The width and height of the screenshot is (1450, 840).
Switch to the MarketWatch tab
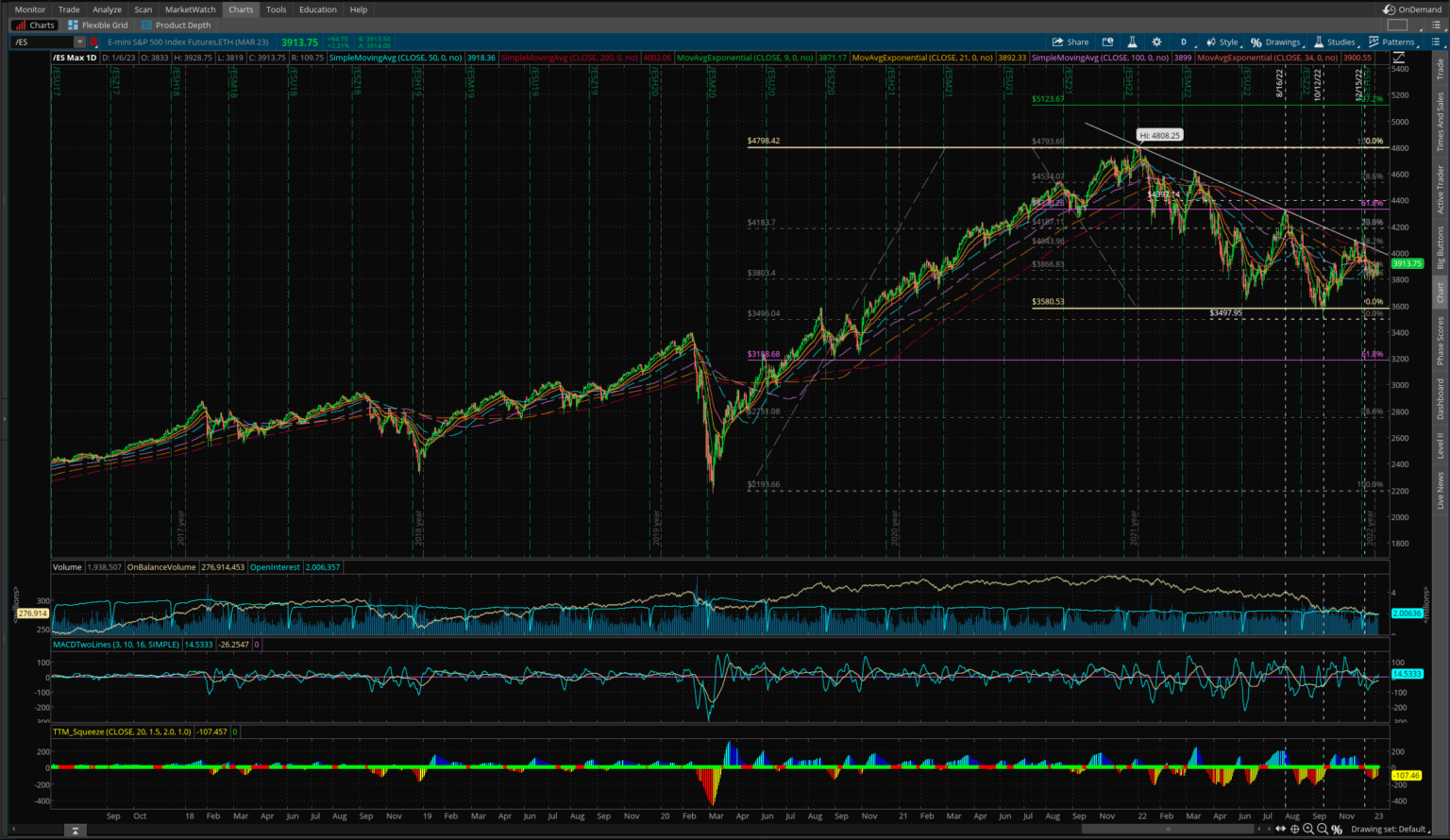point(190,9)
